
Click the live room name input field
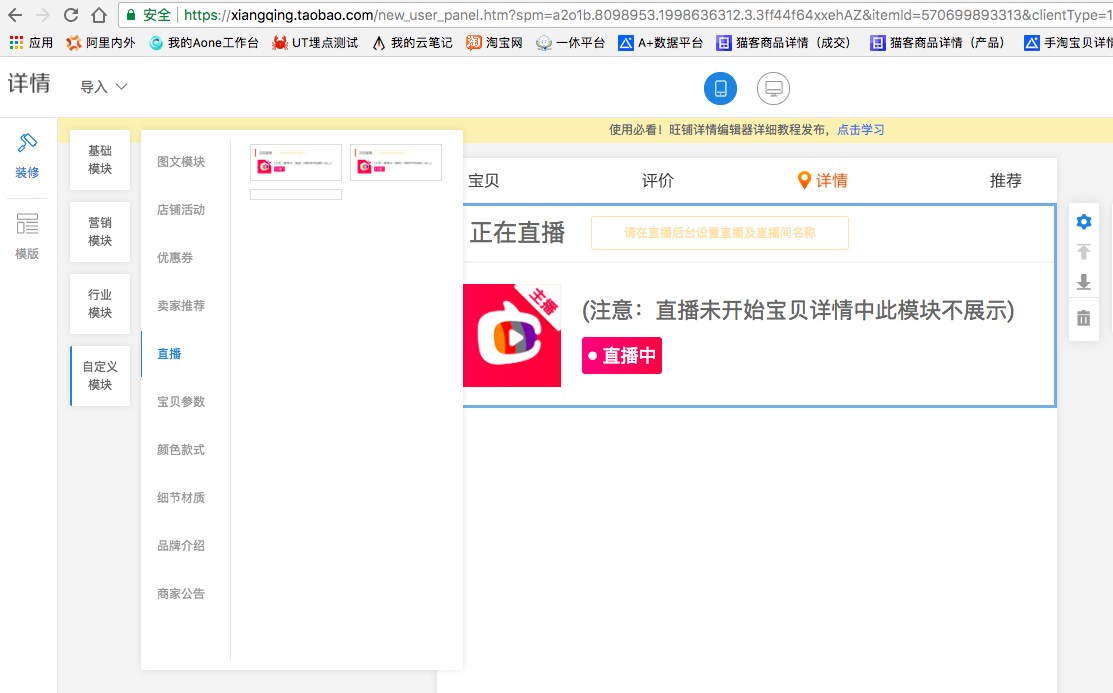719,233
